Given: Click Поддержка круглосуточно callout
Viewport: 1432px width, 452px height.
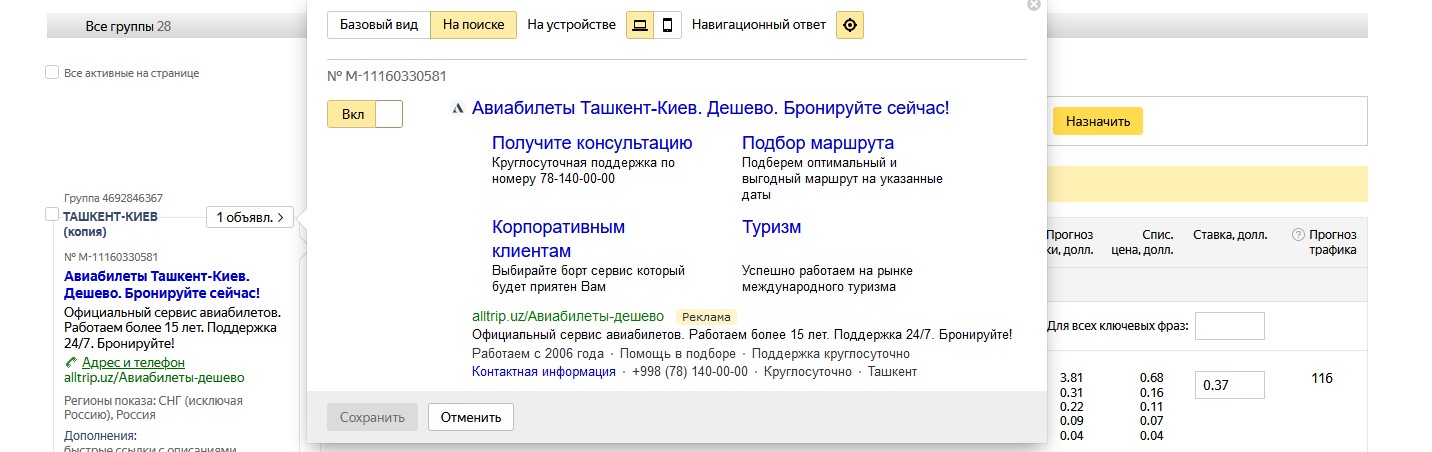Looking at the screenshot, I should (831, 353).
